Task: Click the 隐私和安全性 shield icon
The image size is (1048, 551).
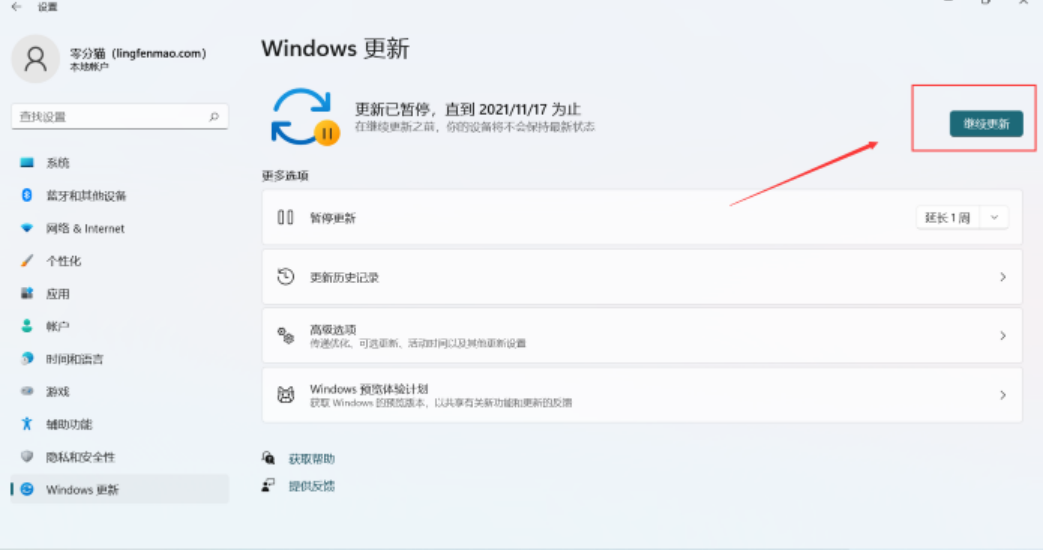Action: pyautogui.click(x=27, y=457)
